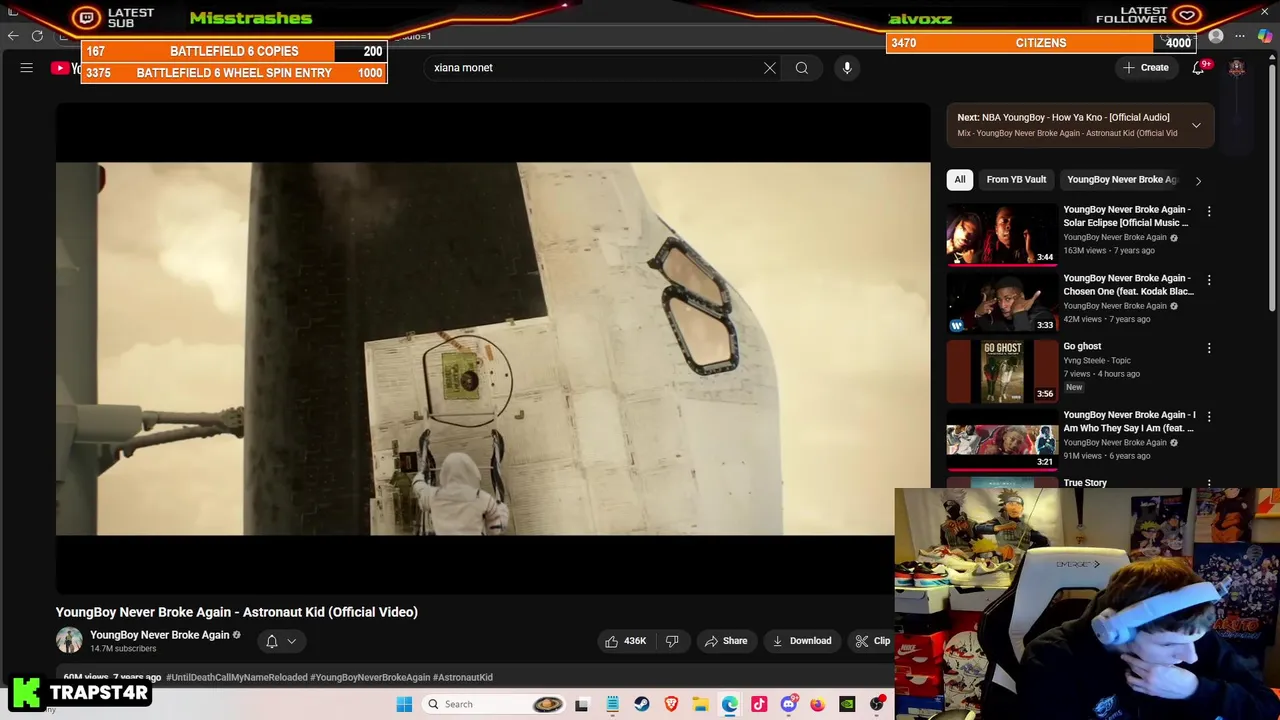Open the browser three-dot settings menu
Screen dimensions: 1280x720
pos(1240,37)
